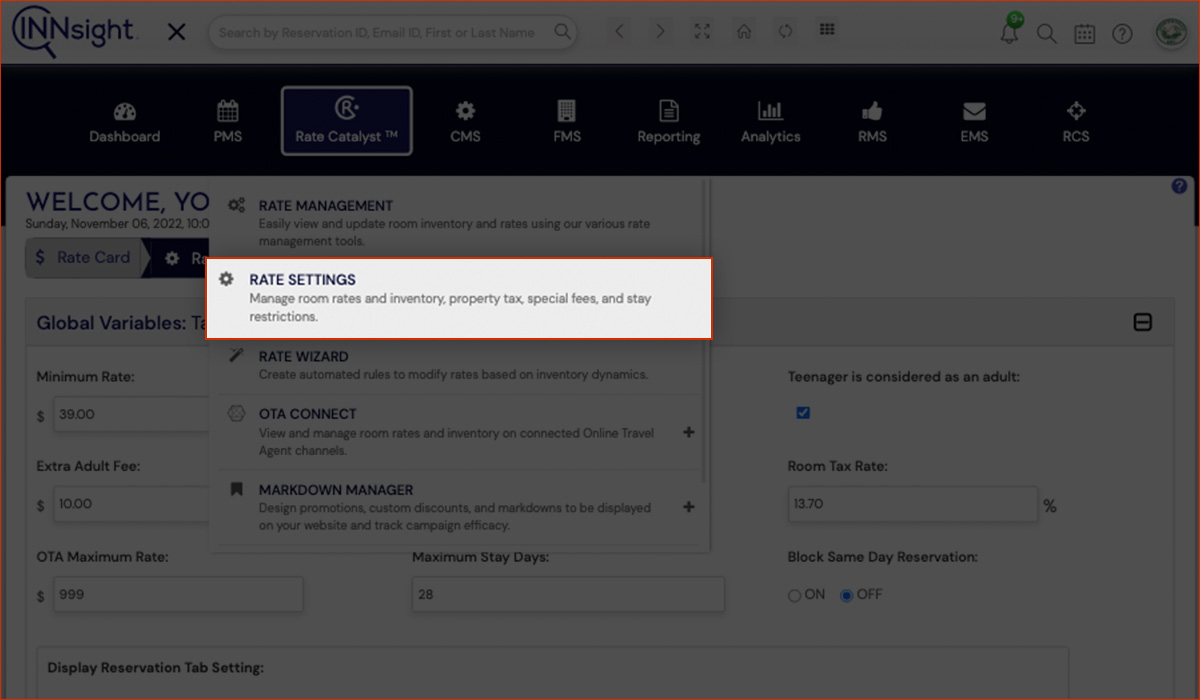Open the Reporting module
1200x700 pixels.
tap(669, 122)
